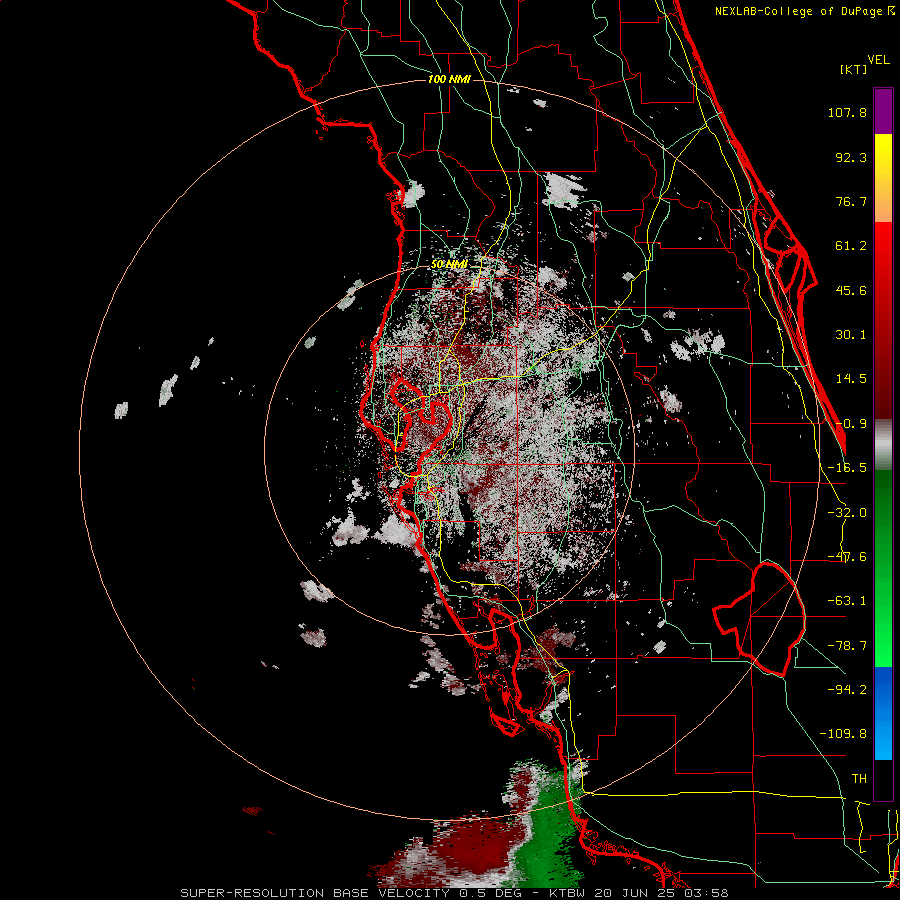Click the blue segment of the velocity color bar
The image size is (900, 900).
pyautogui.click(x=883, y=713)
